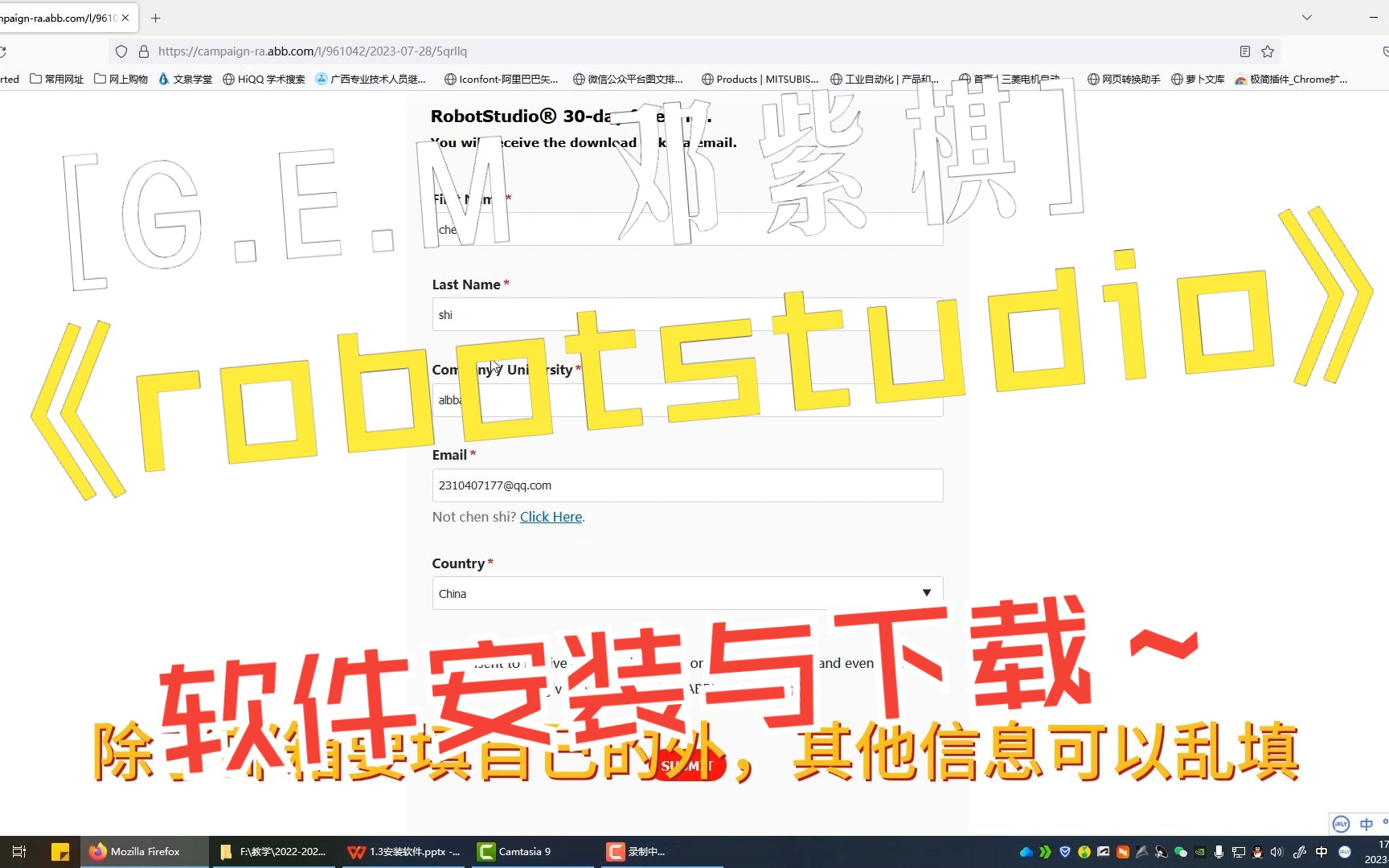Viewport: 1389px width, 868px height.
Task: Close the campaign-ra.abb.com tab
Action: pos(125,18)
